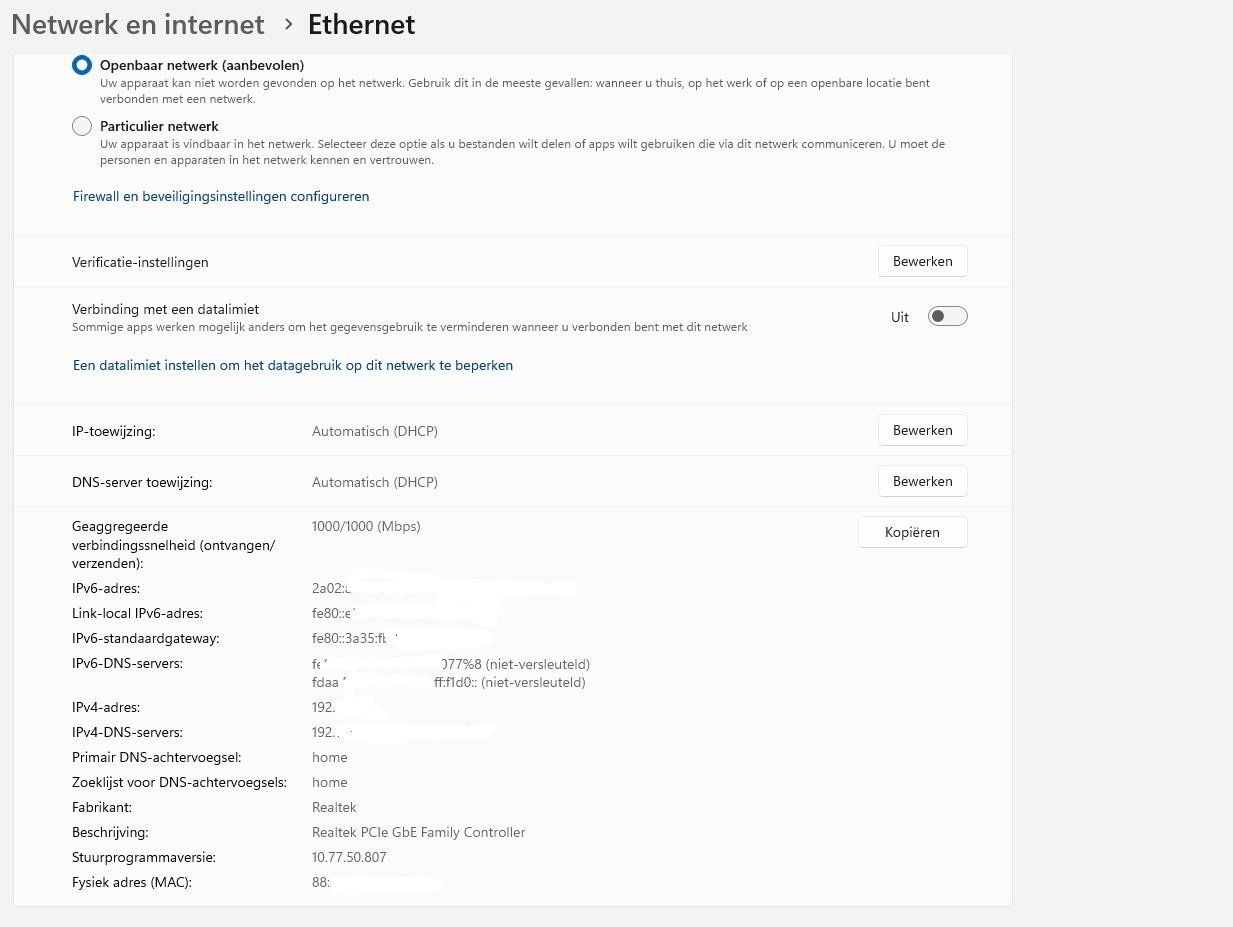Open Firewall en beveiligingsinstellingen configureren link
Viewport: 1233px width, 927px height.
click(221, 197)
